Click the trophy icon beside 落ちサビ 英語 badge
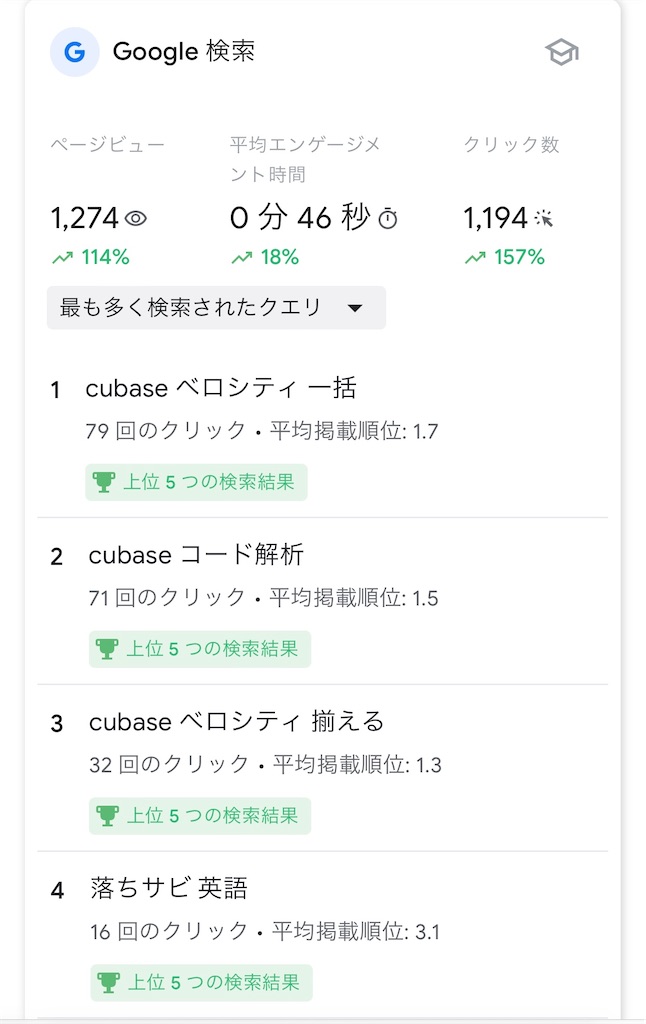This screenshot has width=646, height=1024. tap(107, 983)
